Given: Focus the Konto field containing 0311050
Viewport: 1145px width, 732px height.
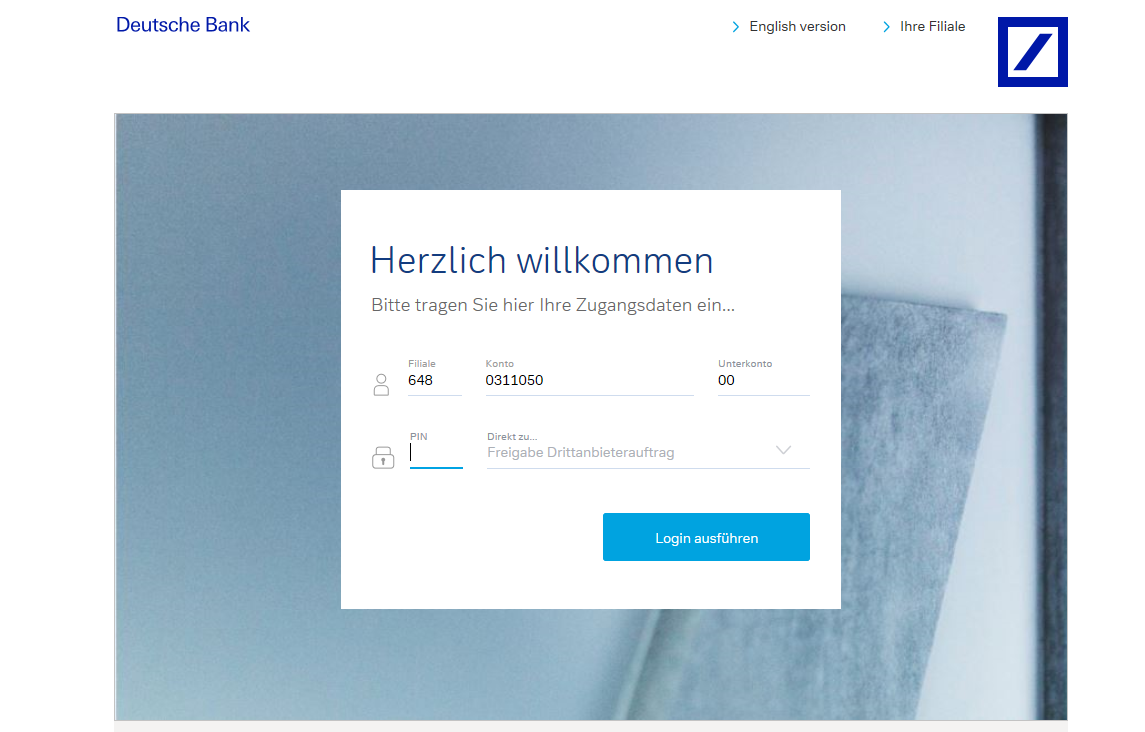Looking at the screenshot, I should click(589, 381).
